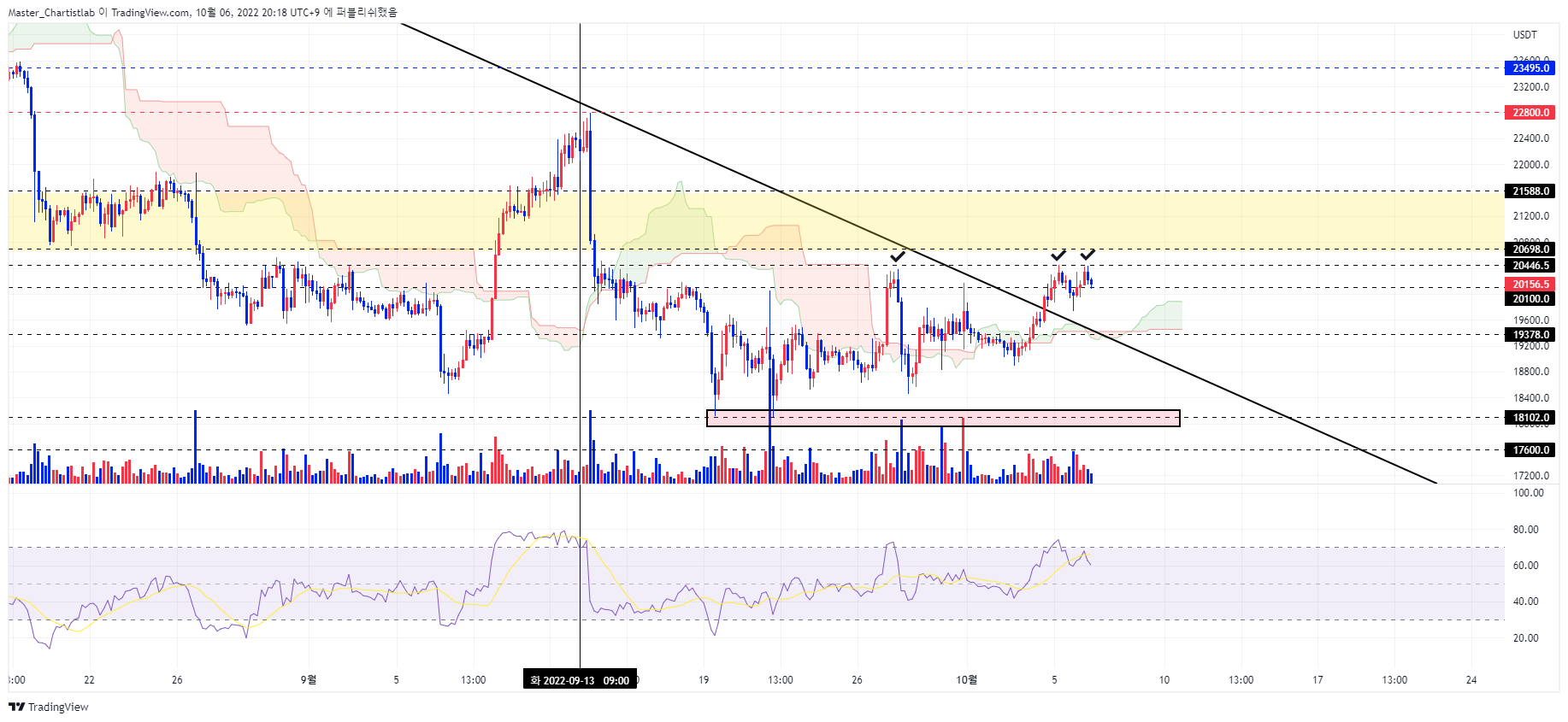Select the 40.00 RSI scale value
The width and height of the screenshot is (1568, 722).
[x=1526, y=602]
